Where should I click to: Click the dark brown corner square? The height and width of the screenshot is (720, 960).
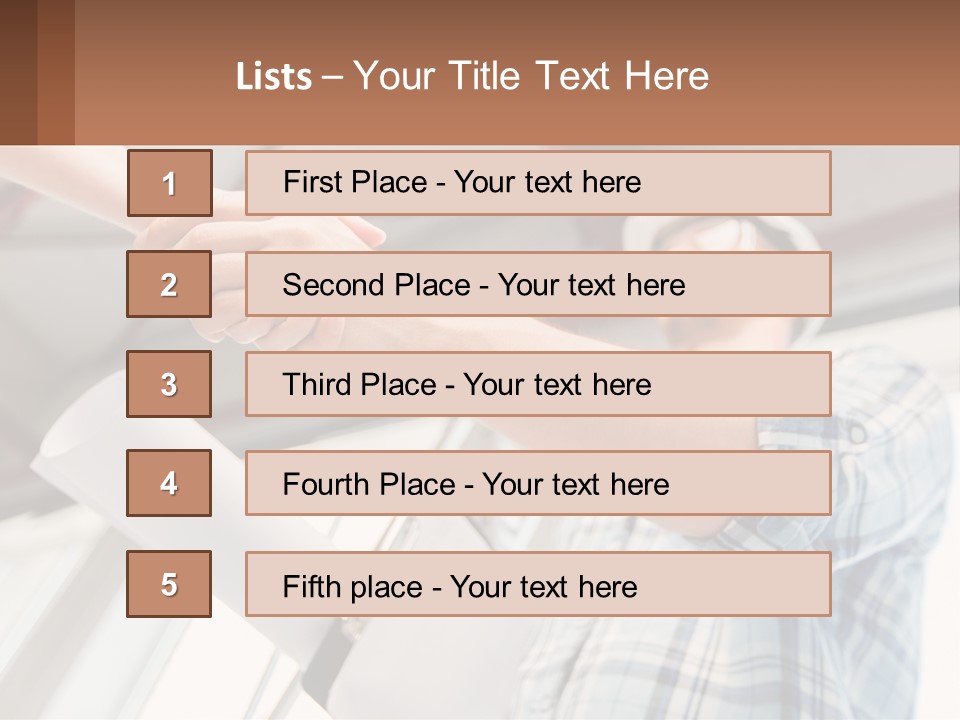pyautogui.click(x=18, y=72)
